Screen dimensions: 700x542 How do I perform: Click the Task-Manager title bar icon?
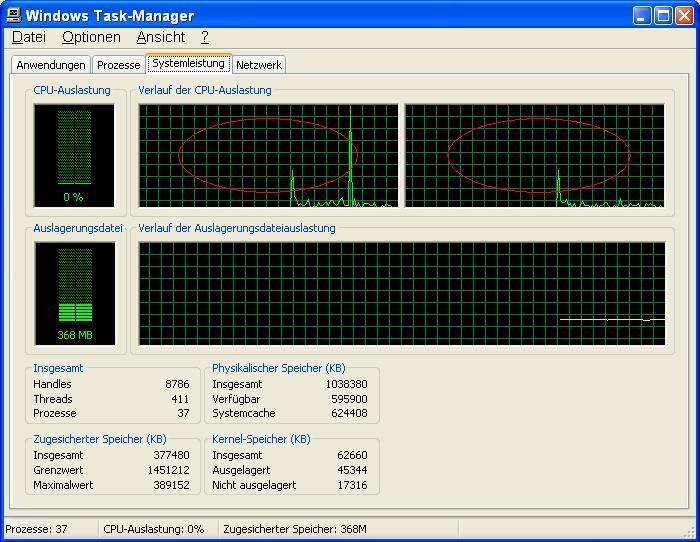click(x=14, y=15)
